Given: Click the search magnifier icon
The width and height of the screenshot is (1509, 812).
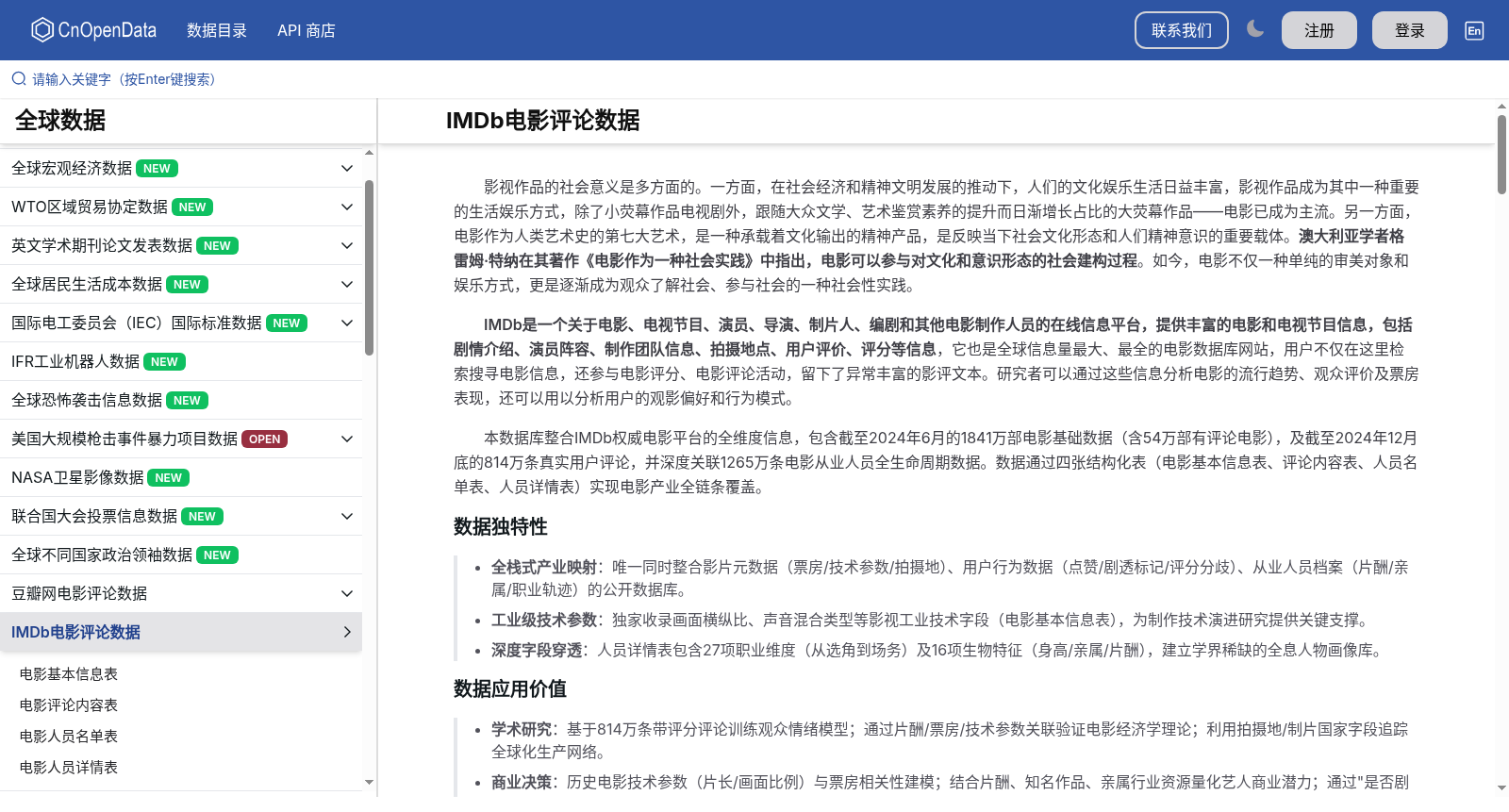Looking at the screenshot, I should [x=19, y=79].
